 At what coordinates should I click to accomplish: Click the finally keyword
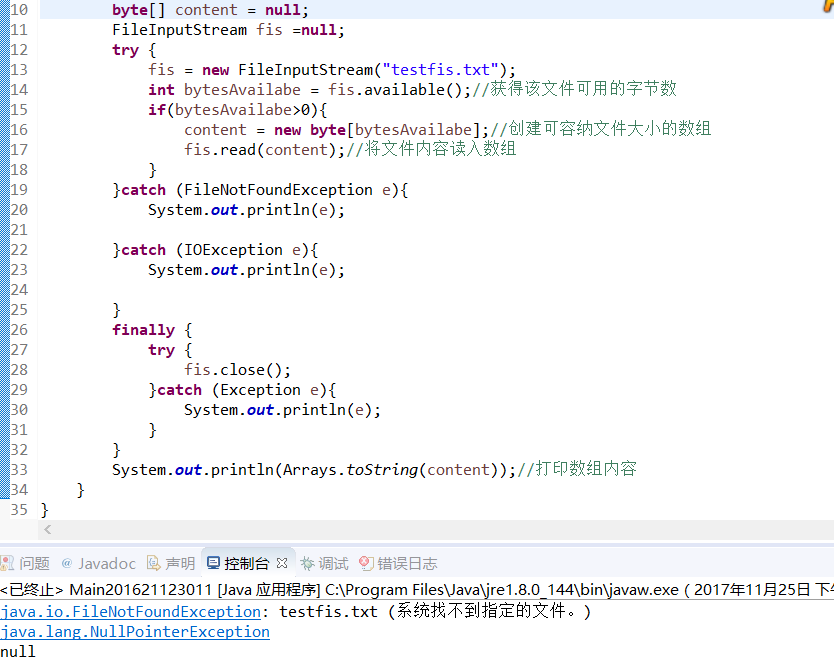click(144, 330)
